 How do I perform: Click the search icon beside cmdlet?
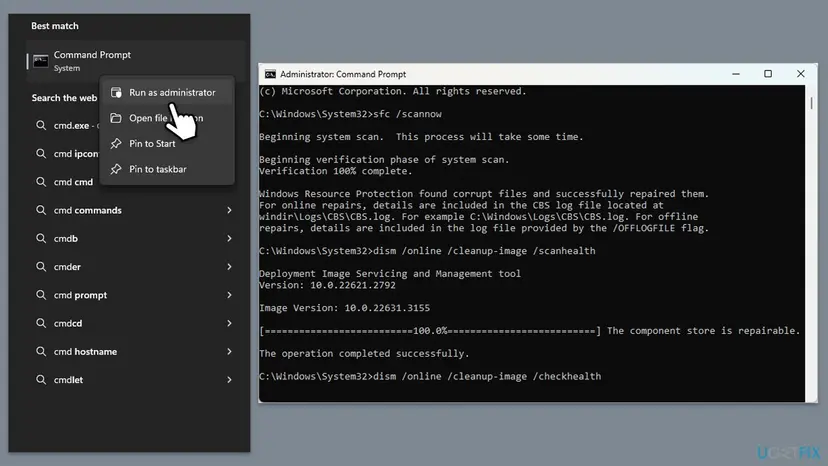(41, 379)
